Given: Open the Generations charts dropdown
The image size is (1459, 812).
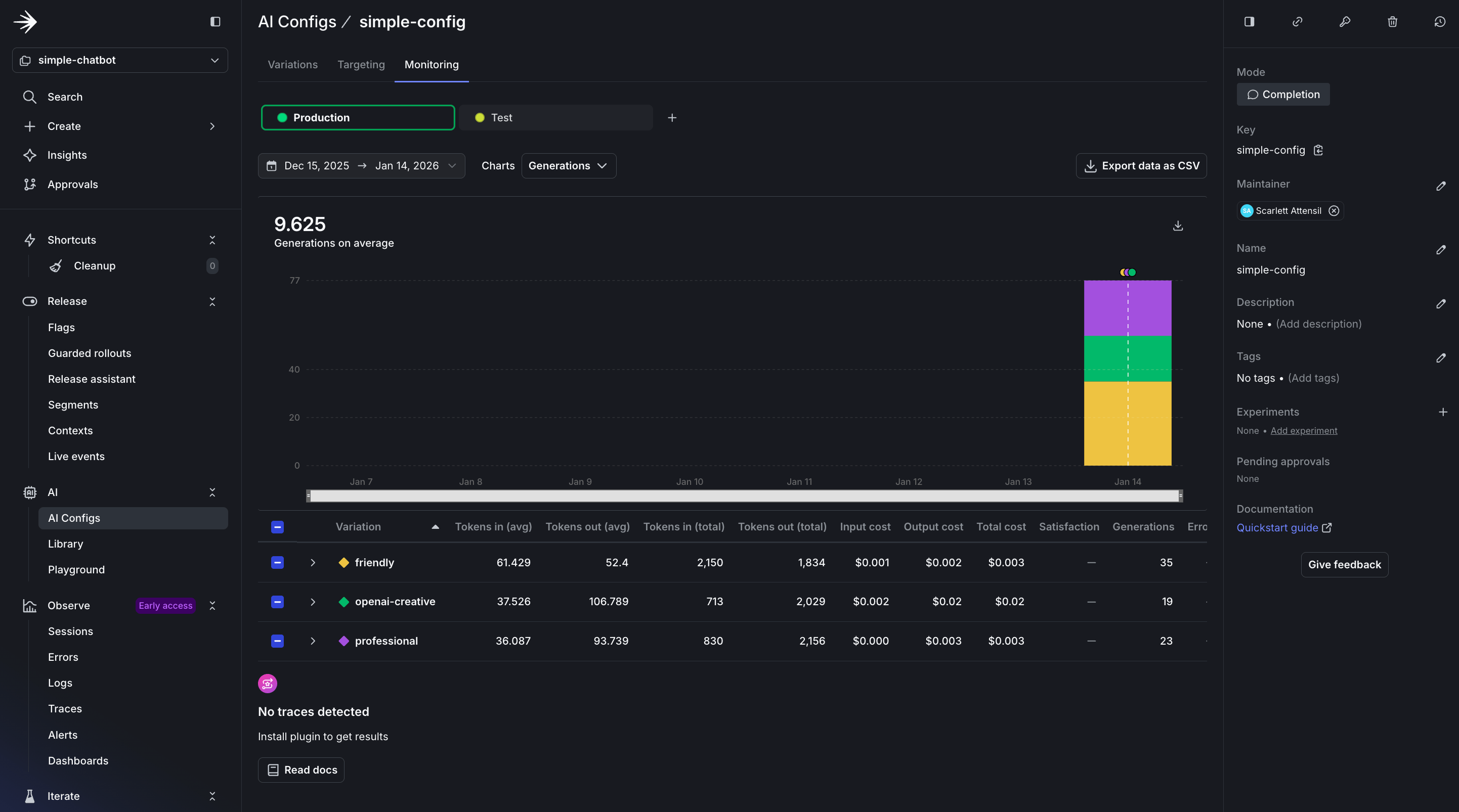Looking at the screenshot, I should [x=568, y=166].
